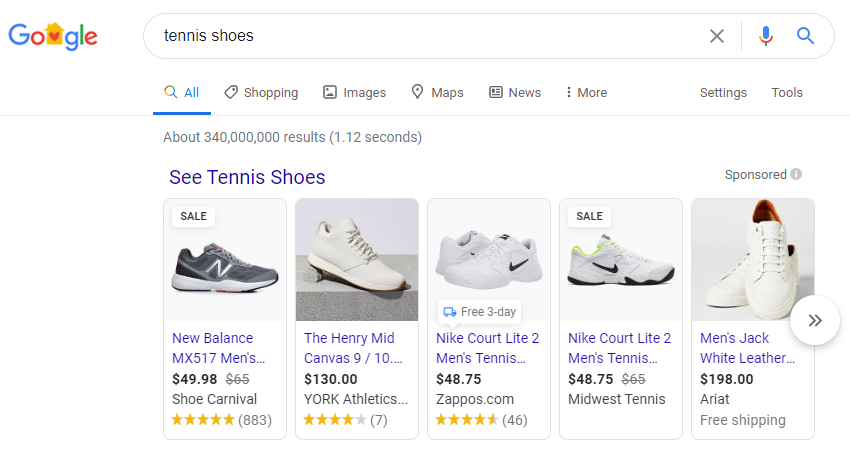
Task: Click the $49.98 price
Action: (x=195, y=379)
